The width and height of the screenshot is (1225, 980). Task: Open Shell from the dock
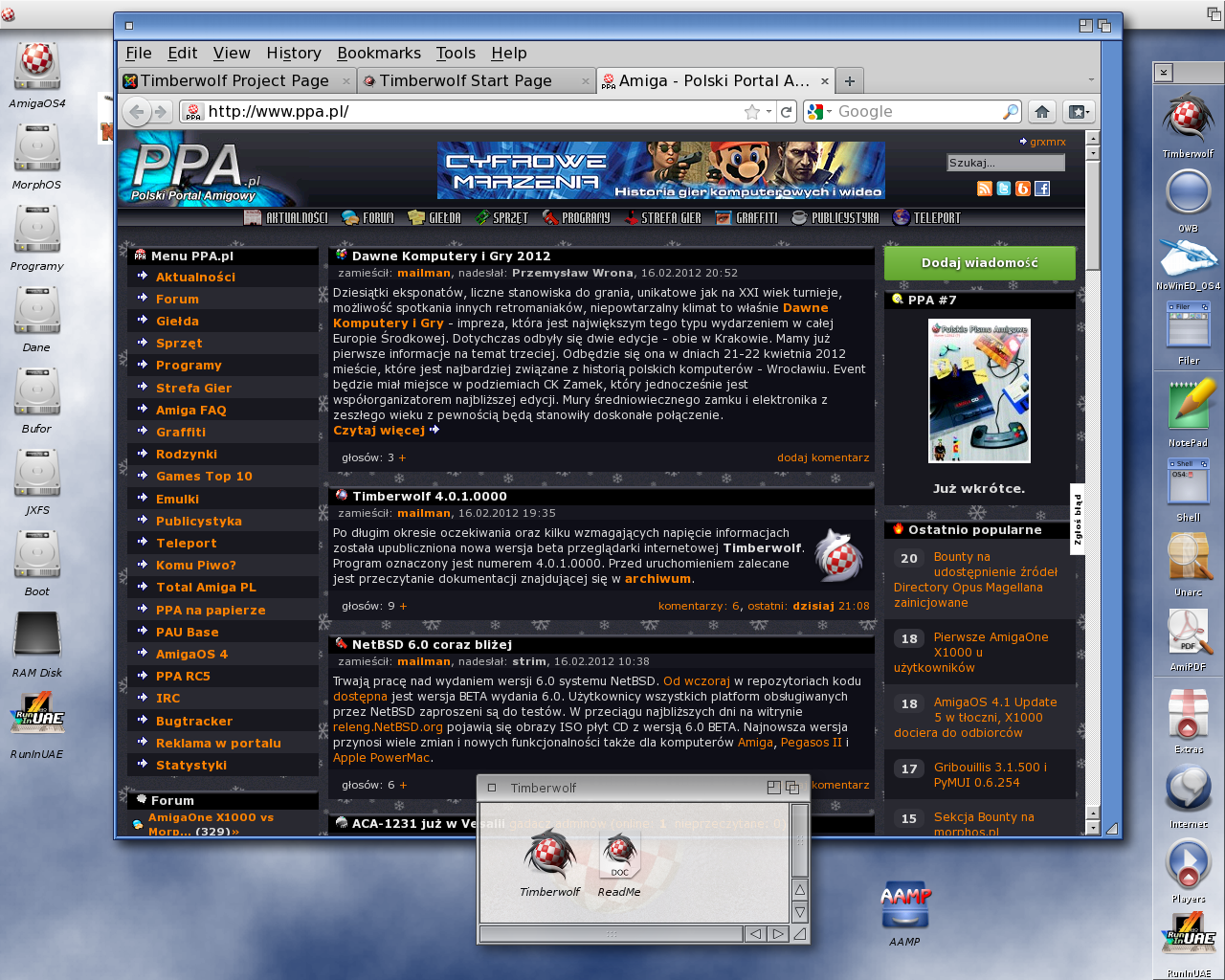(1188, 481)
